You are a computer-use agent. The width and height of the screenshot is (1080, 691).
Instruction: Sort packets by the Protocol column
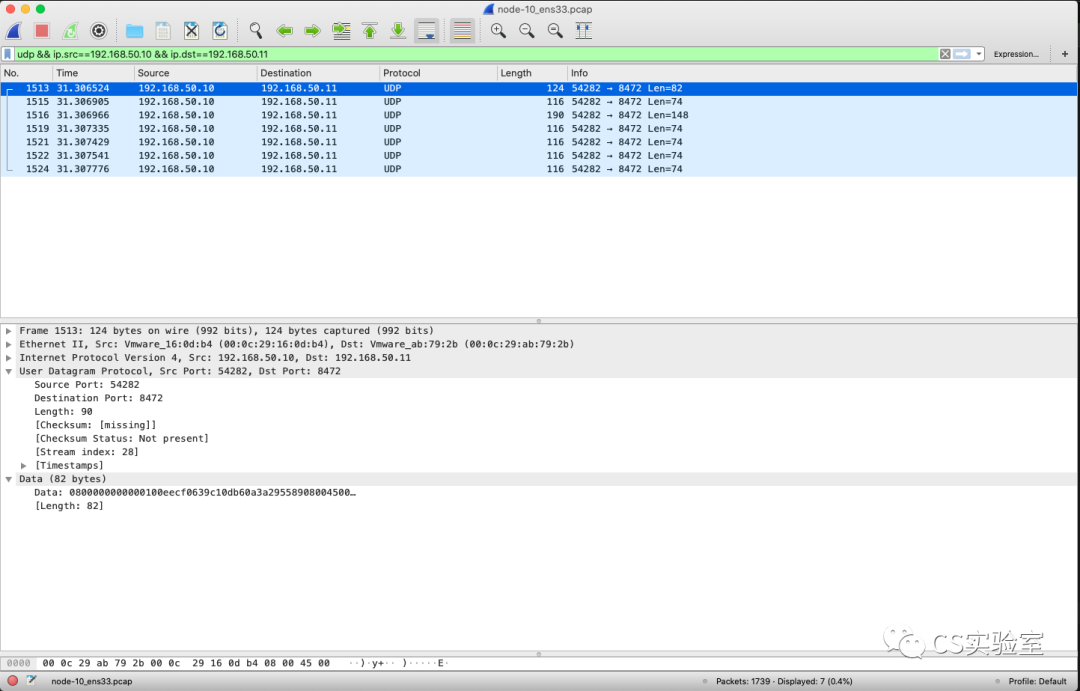click(438, 73)
